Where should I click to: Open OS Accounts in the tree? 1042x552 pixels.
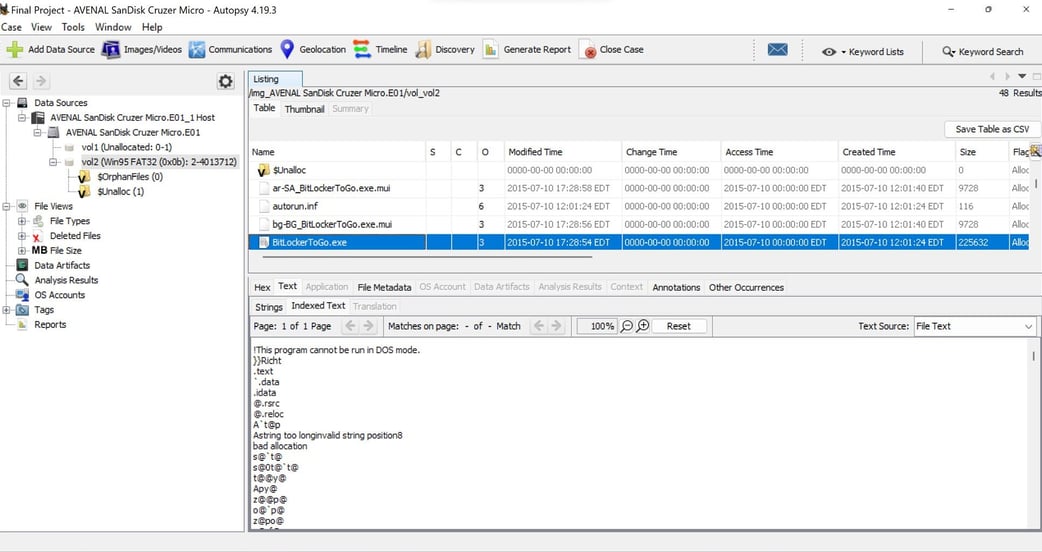point(60,295)
